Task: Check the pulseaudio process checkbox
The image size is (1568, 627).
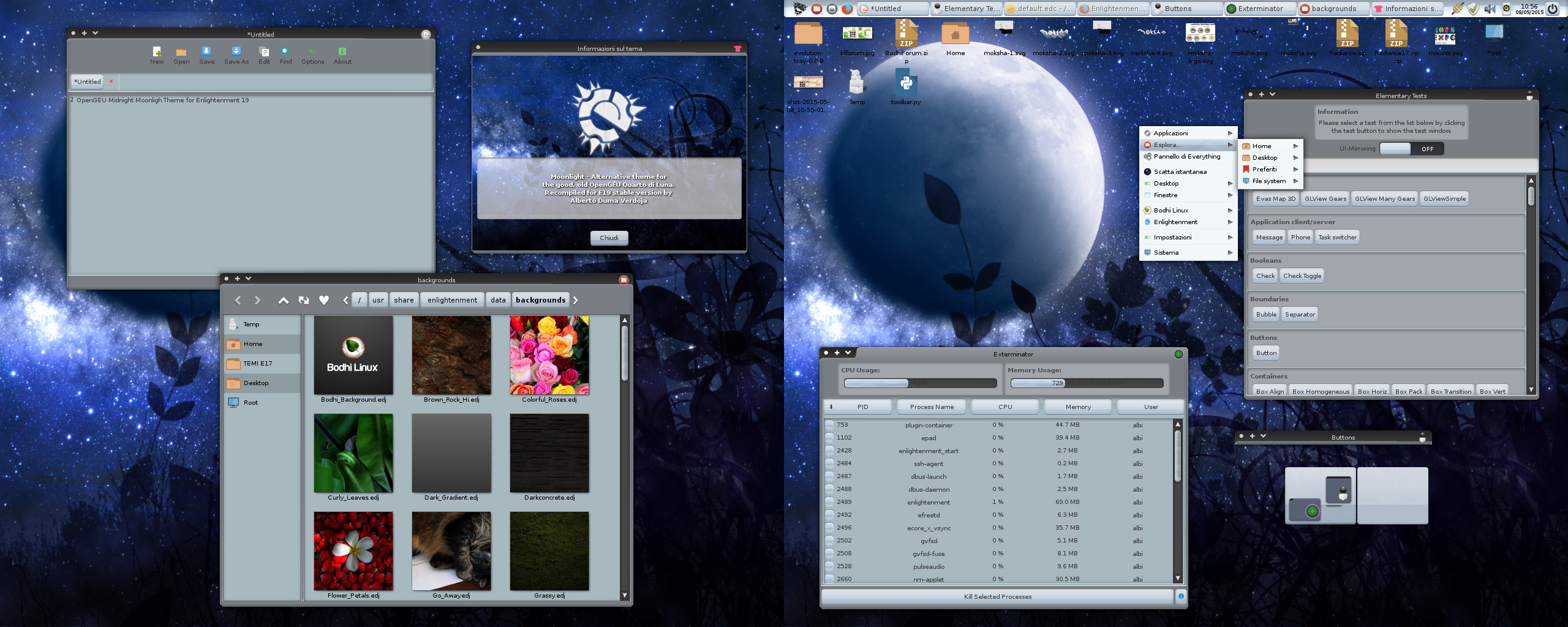Action: 829,566
